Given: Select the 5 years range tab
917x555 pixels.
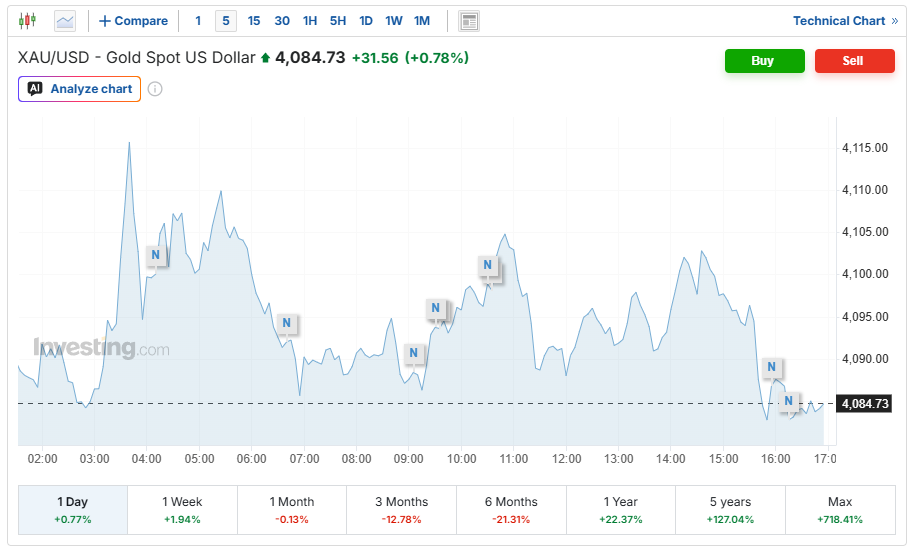Looking at the screenshot, I should (x=730, y=510).
